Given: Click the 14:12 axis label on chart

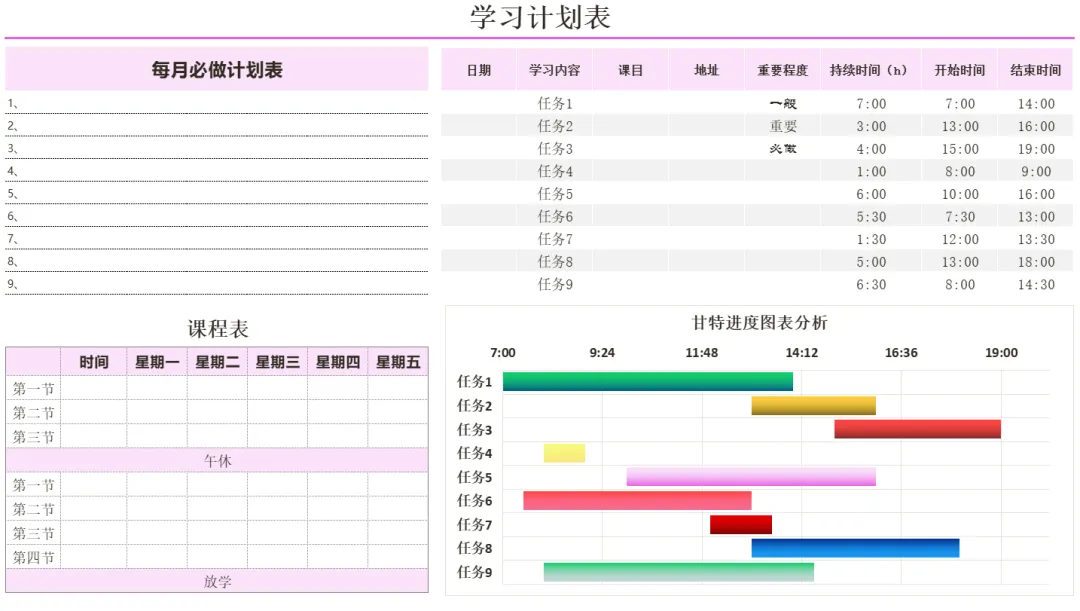Looking at the screenshot, I should tap(802, 353).
